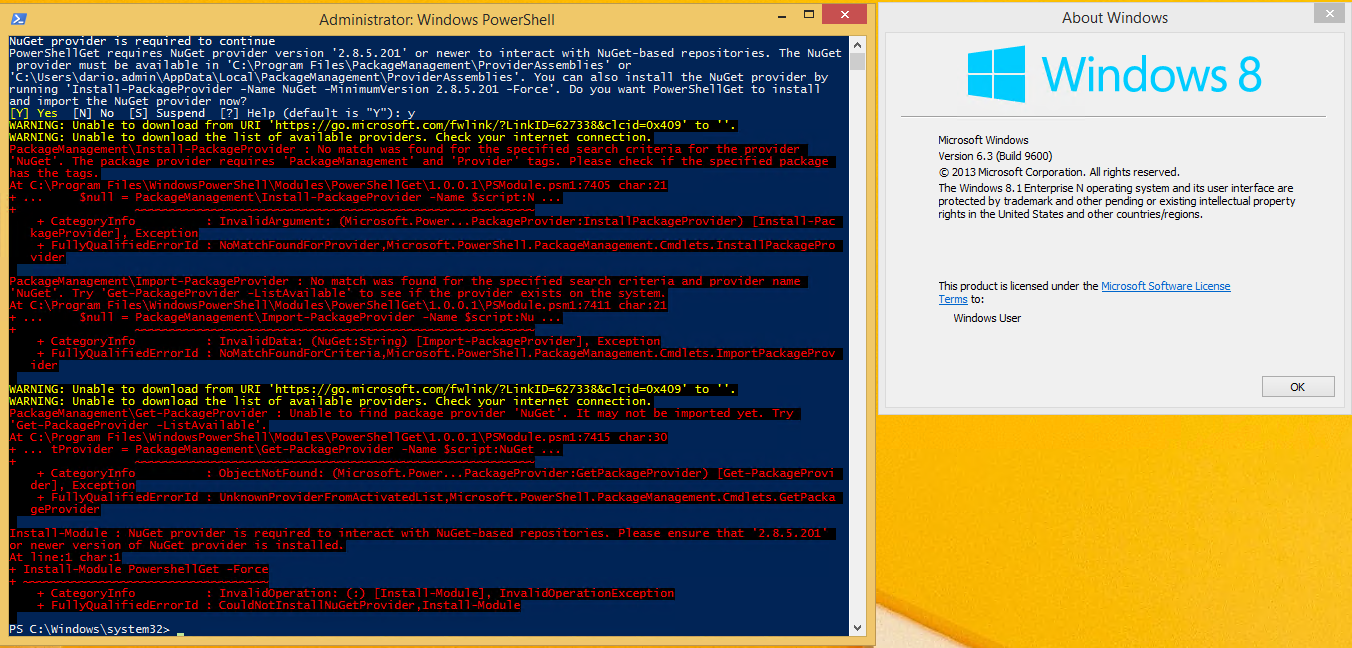Click the '© 2013 Microsoft Corporation' copyright text
This screenshot has height=648, width=1352.
tap(1058, 172)
